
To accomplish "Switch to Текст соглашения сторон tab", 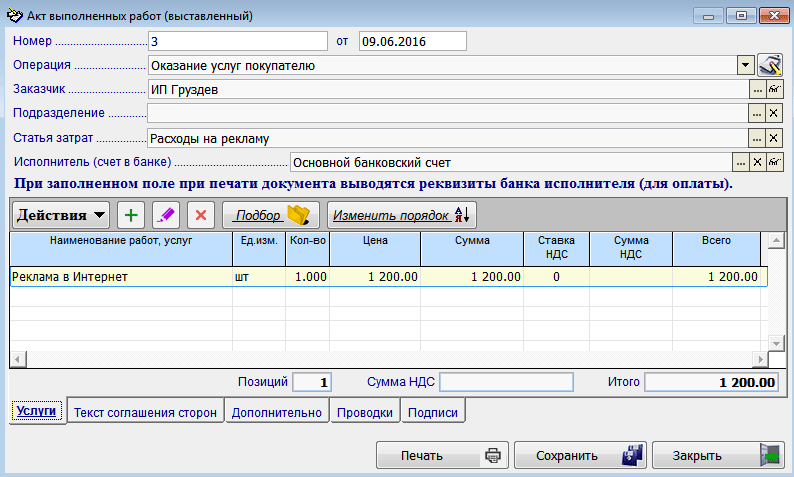I will (145, 412).
